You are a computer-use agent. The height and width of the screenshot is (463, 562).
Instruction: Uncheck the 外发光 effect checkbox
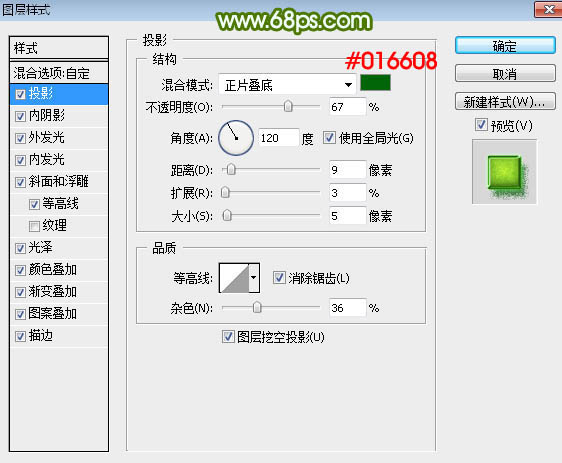[x=20, y=138]
